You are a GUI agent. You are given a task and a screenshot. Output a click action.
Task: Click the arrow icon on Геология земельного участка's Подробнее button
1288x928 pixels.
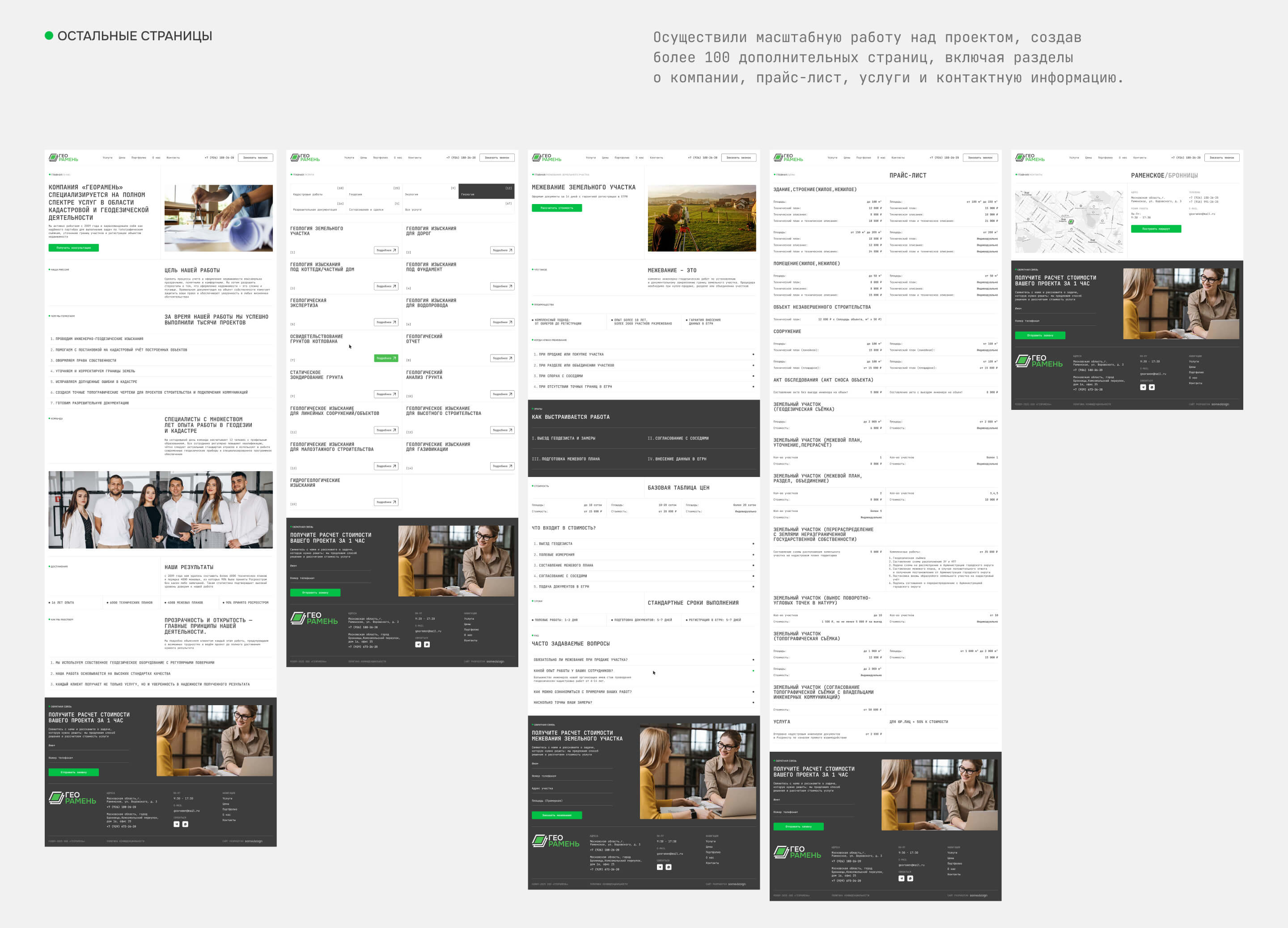click(x=394, y=250)
